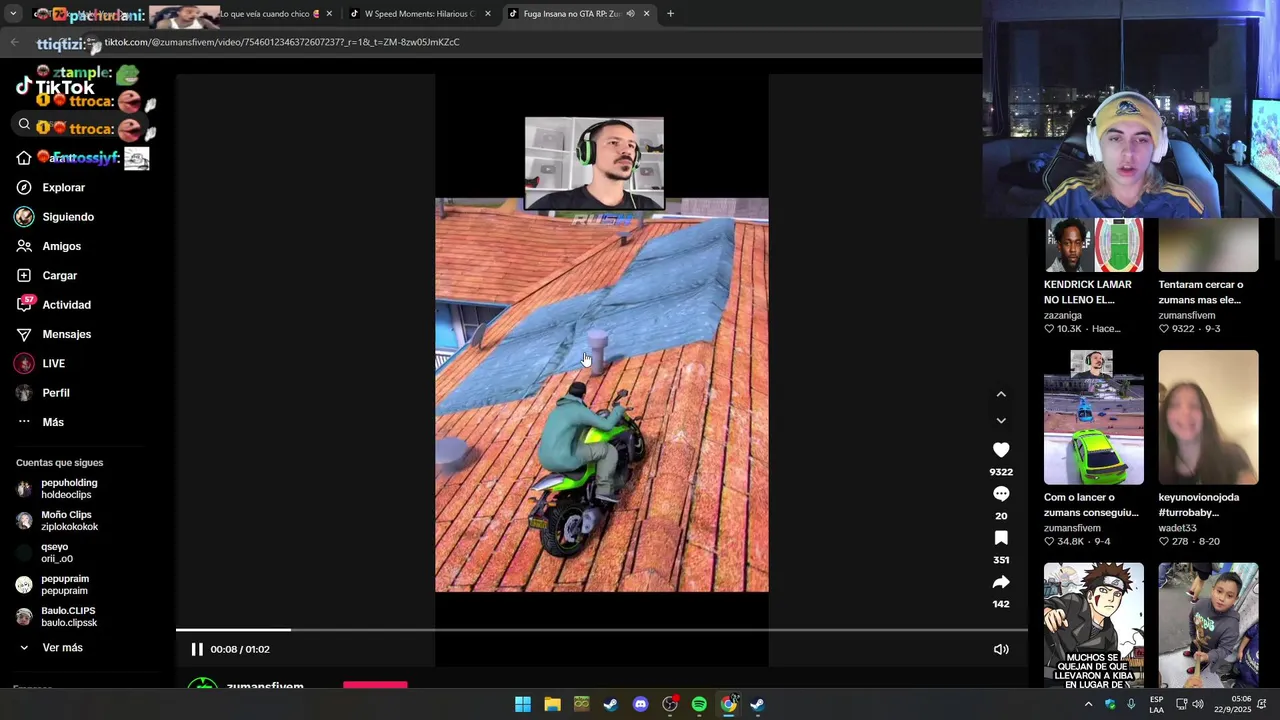1280x720 pixels.
Task: Click the microphone tray icon
Action: pyautogui.click(x=1131, y=704)
